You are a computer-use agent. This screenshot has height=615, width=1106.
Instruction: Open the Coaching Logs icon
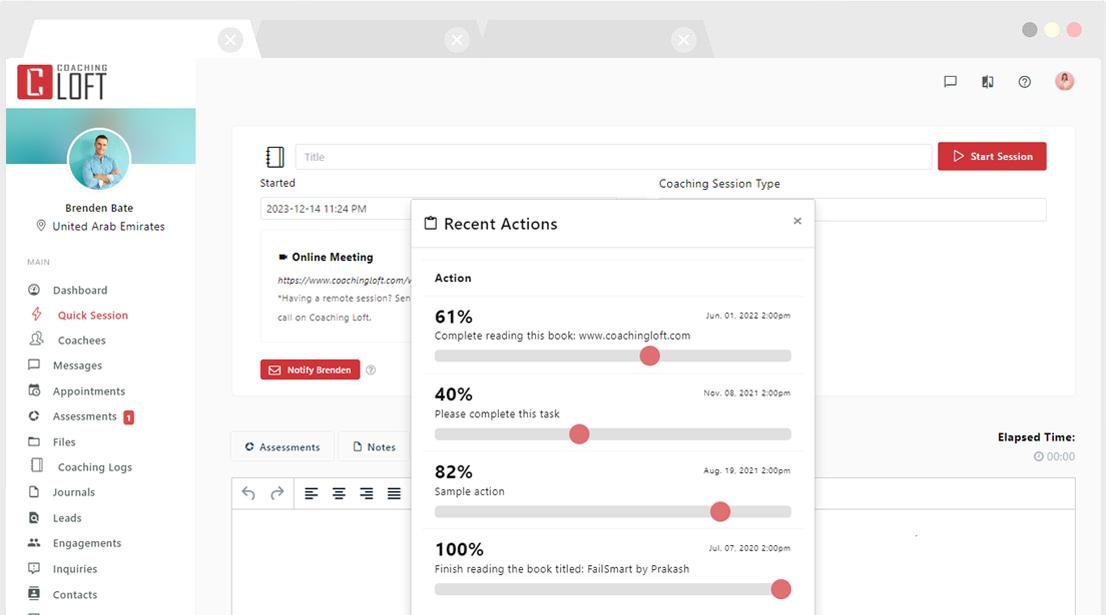pos(36,466)
